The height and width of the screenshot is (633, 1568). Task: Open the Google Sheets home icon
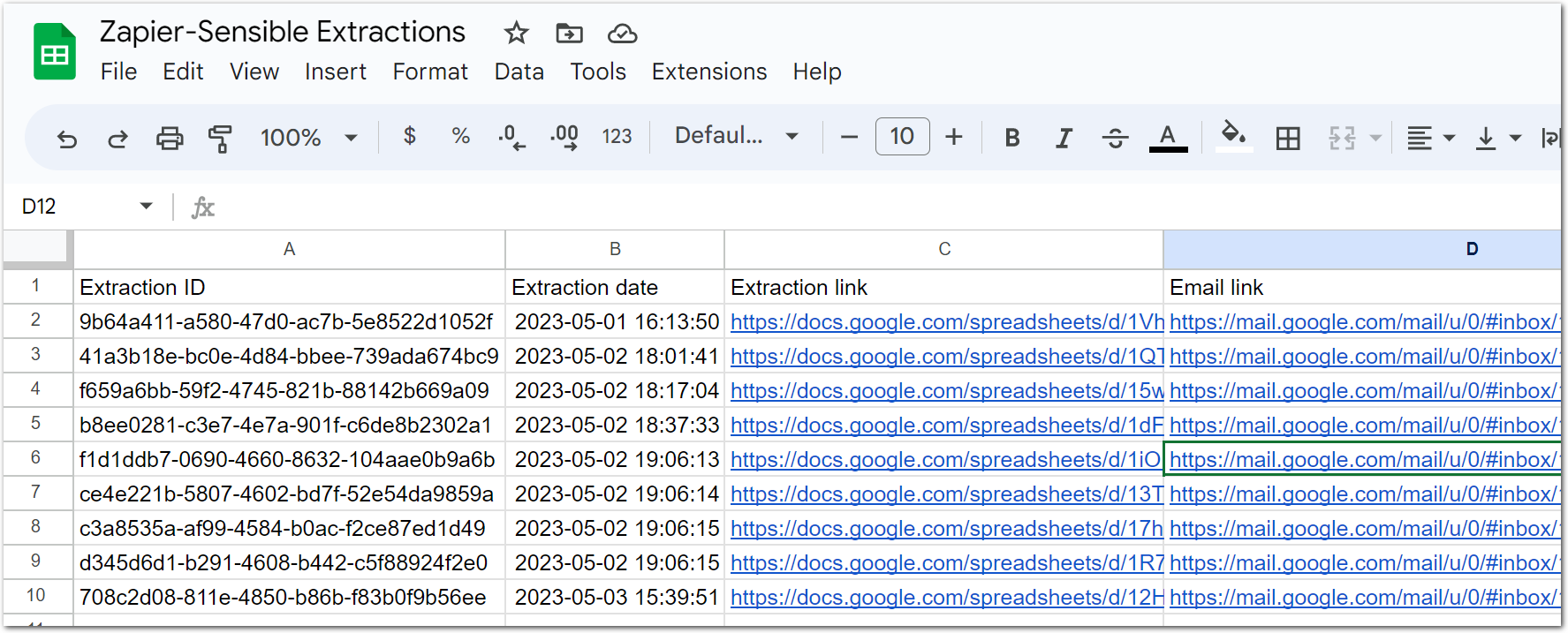click(x=55, y=52)
